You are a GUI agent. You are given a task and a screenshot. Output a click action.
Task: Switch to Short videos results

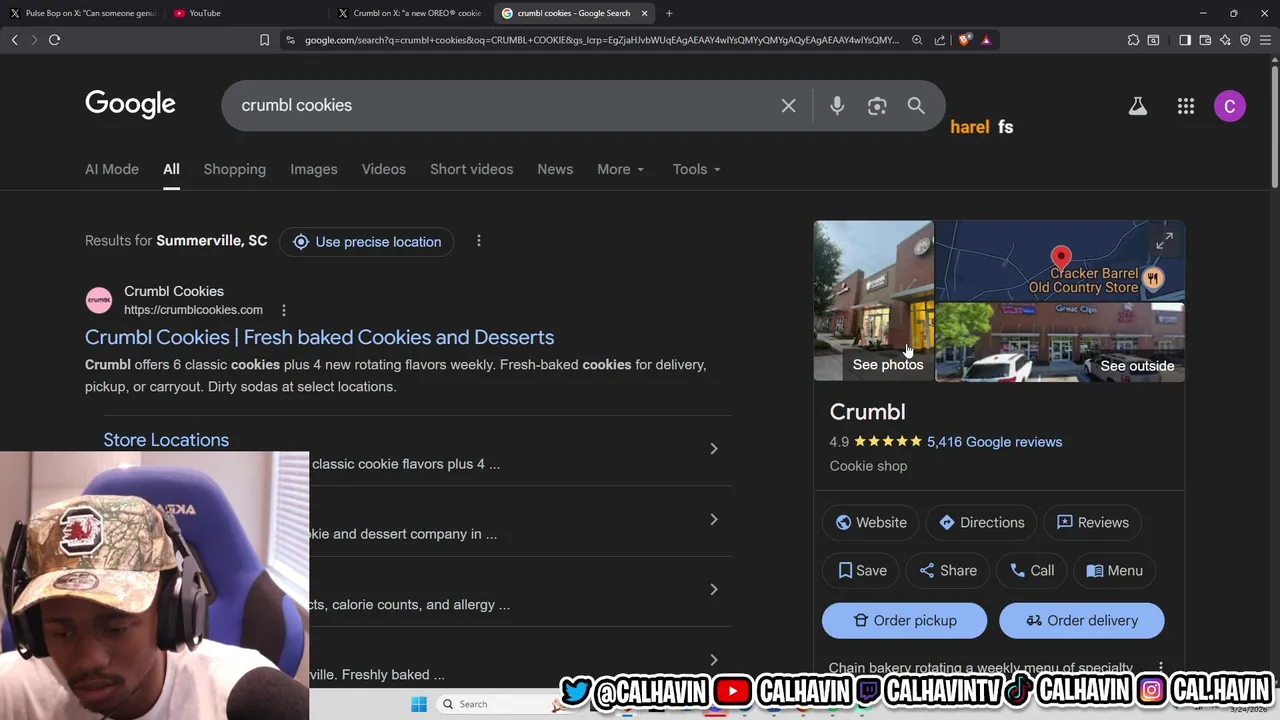point(471,169)
